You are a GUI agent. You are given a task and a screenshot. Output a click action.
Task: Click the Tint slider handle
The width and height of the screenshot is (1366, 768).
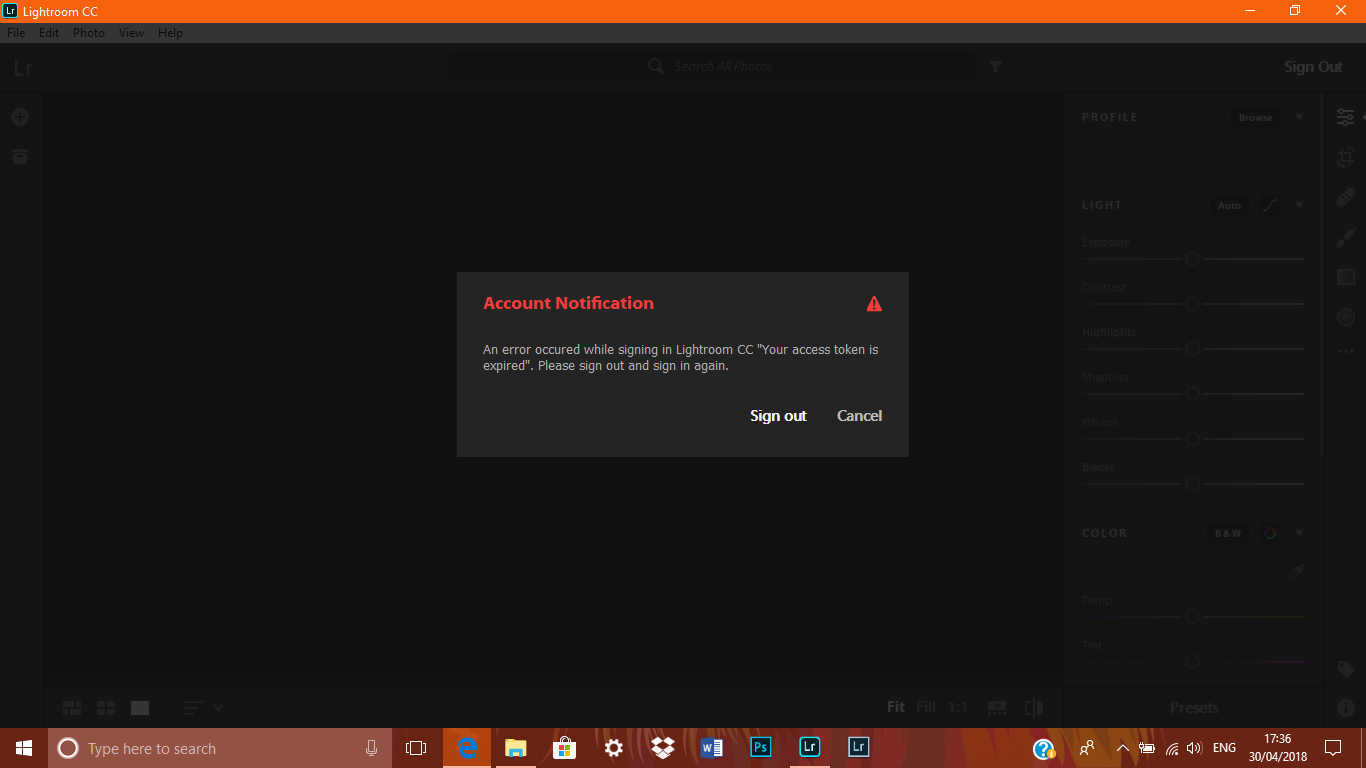tap(1192, 661)
